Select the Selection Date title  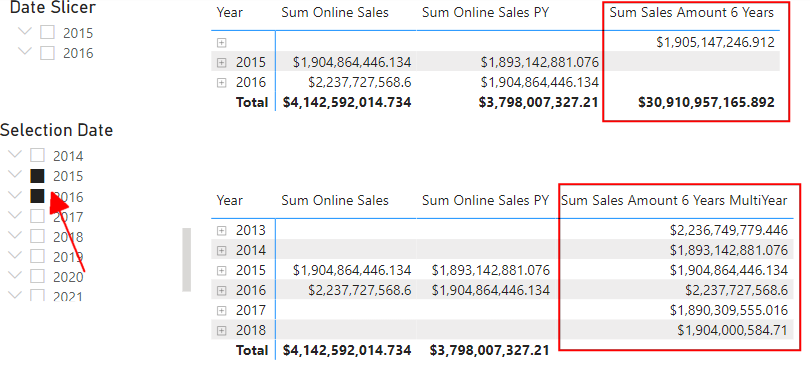[x=56, y=130]
